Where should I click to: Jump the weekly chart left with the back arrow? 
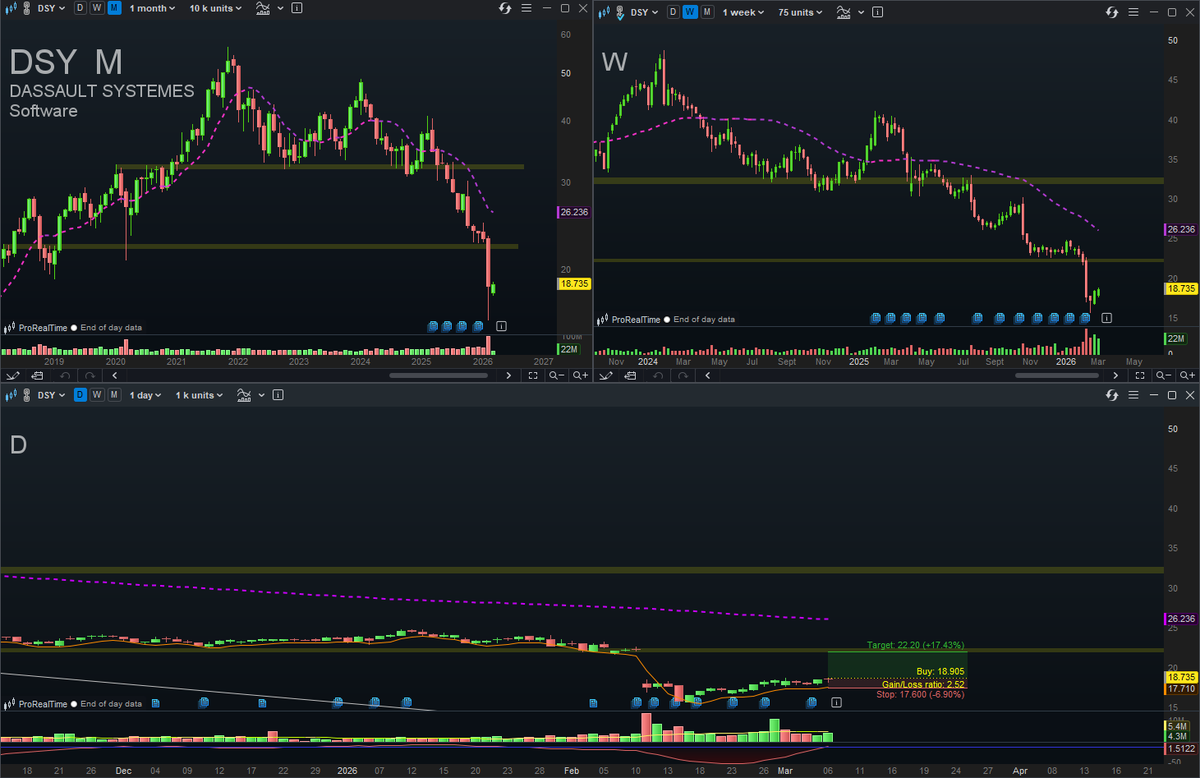(707, 375)
